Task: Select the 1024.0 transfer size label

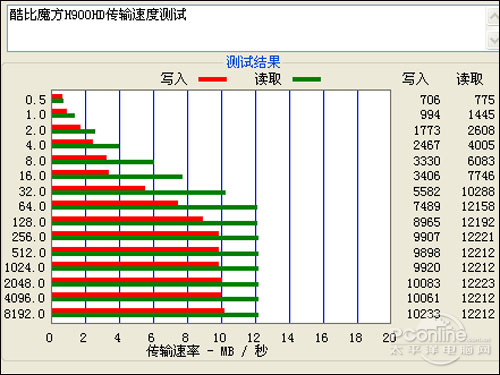Action: [x=25, y=267]
